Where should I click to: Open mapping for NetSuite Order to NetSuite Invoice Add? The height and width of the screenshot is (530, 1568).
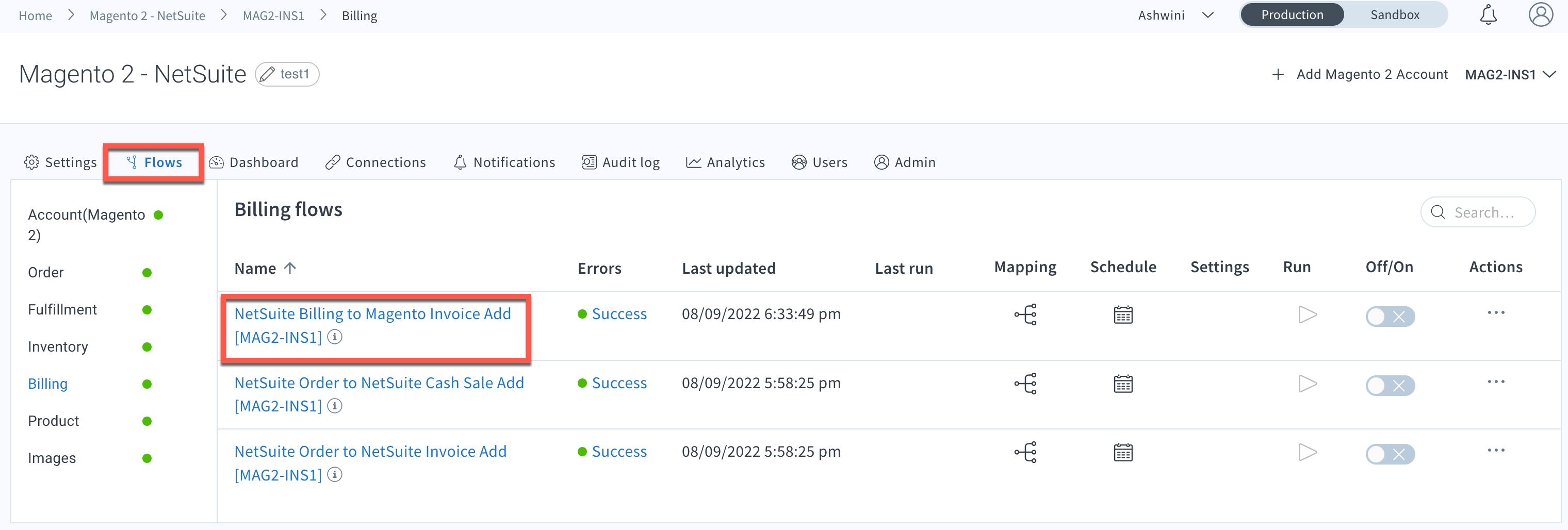pyautogui.click(x=1026, y=452)
